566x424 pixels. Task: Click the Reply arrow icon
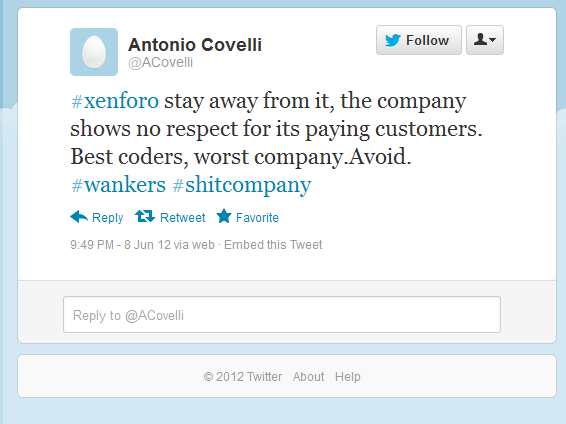pyautogui.click(x=79, y=217)
